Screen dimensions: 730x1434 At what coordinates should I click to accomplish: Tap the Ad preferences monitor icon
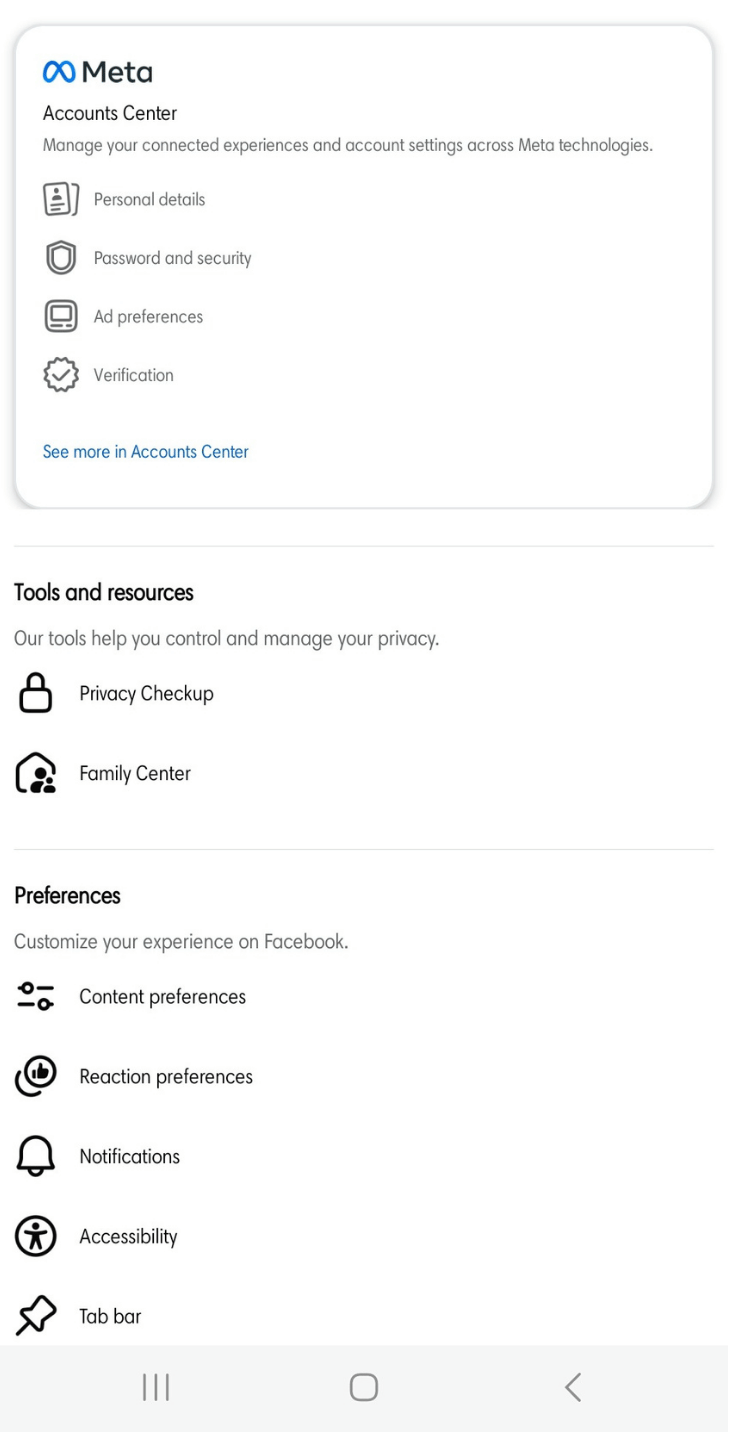coord(61,317)
